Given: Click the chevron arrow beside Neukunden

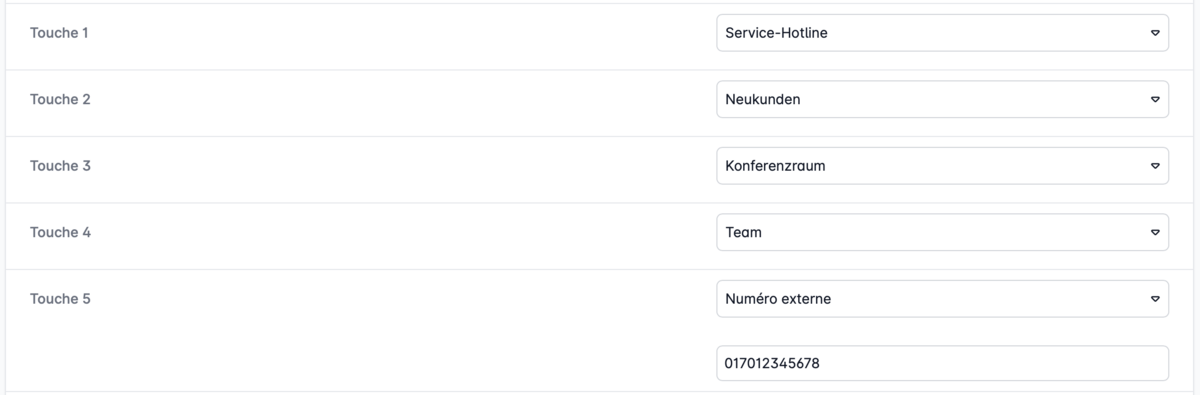Looking at the screenshot, I should coord(1154,100).
